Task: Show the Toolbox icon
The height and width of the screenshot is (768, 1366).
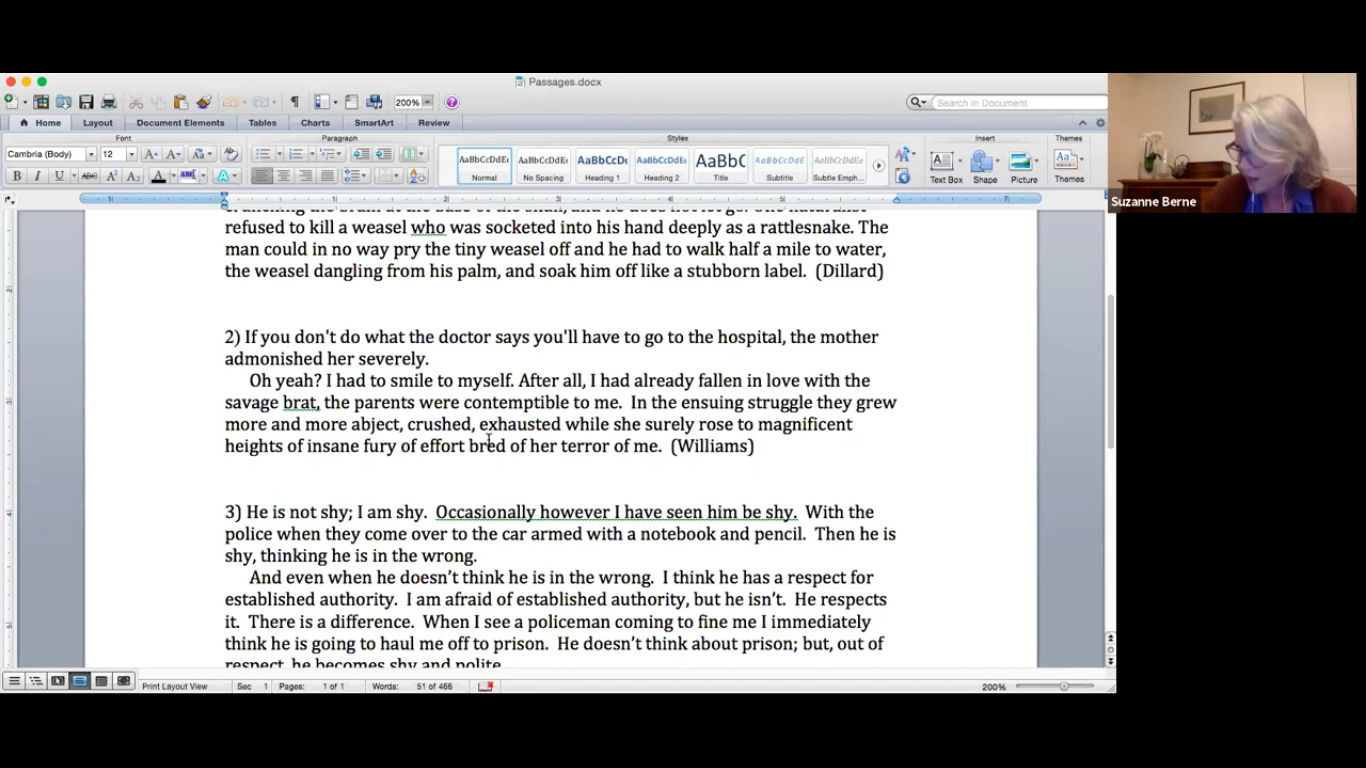Action: click(x=352, y=102)
